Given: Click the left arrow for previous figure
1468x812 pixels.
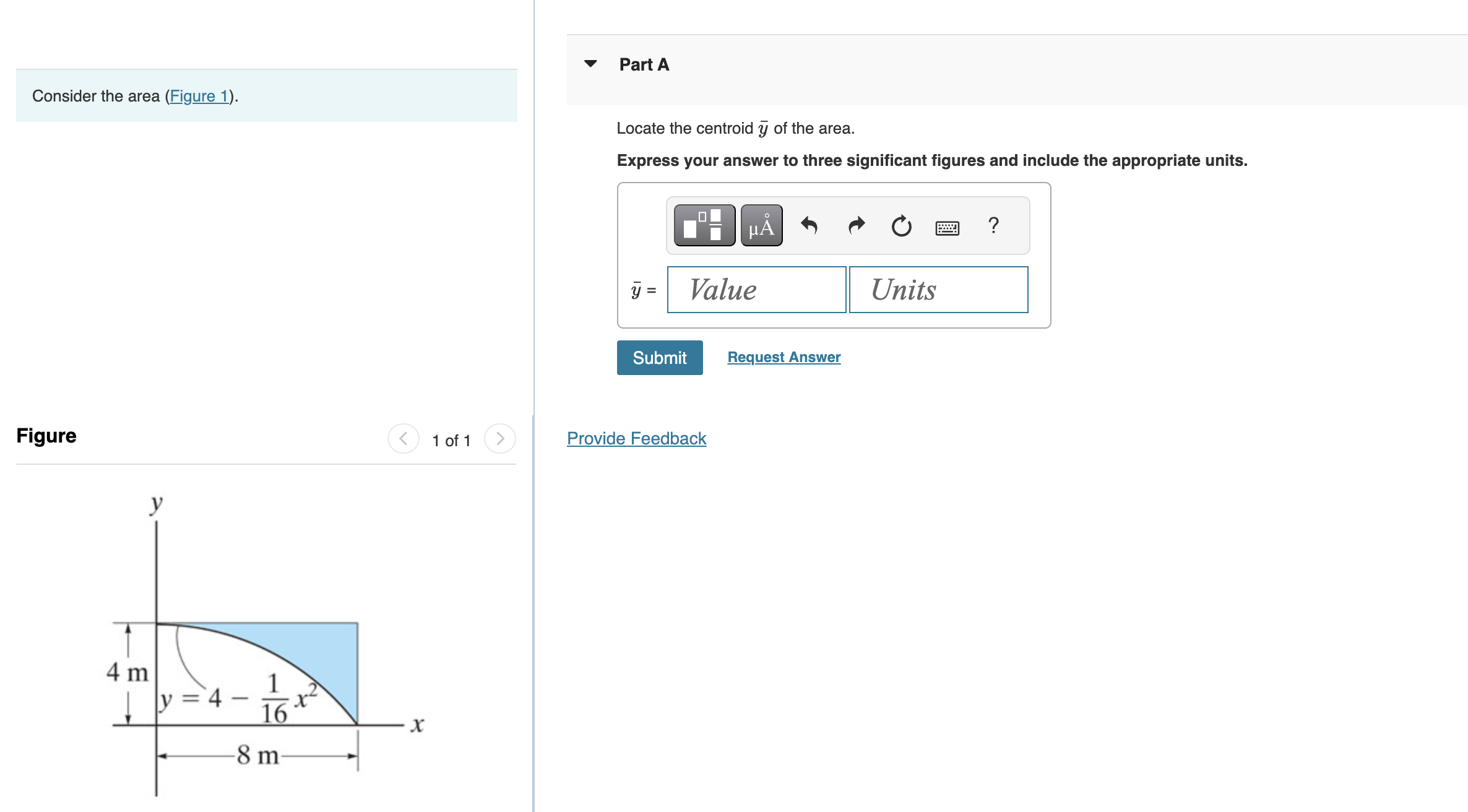Looking at the screenshot, I should coord(403,438).
